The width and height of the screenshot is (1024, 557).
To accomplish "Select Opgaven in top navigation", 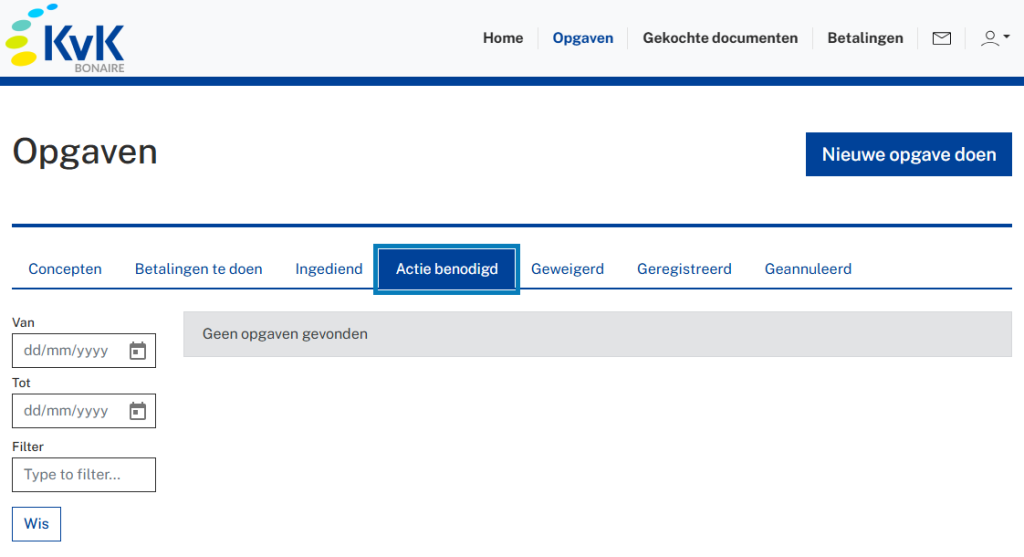I will pyautogui.click(x=583, y=39).
